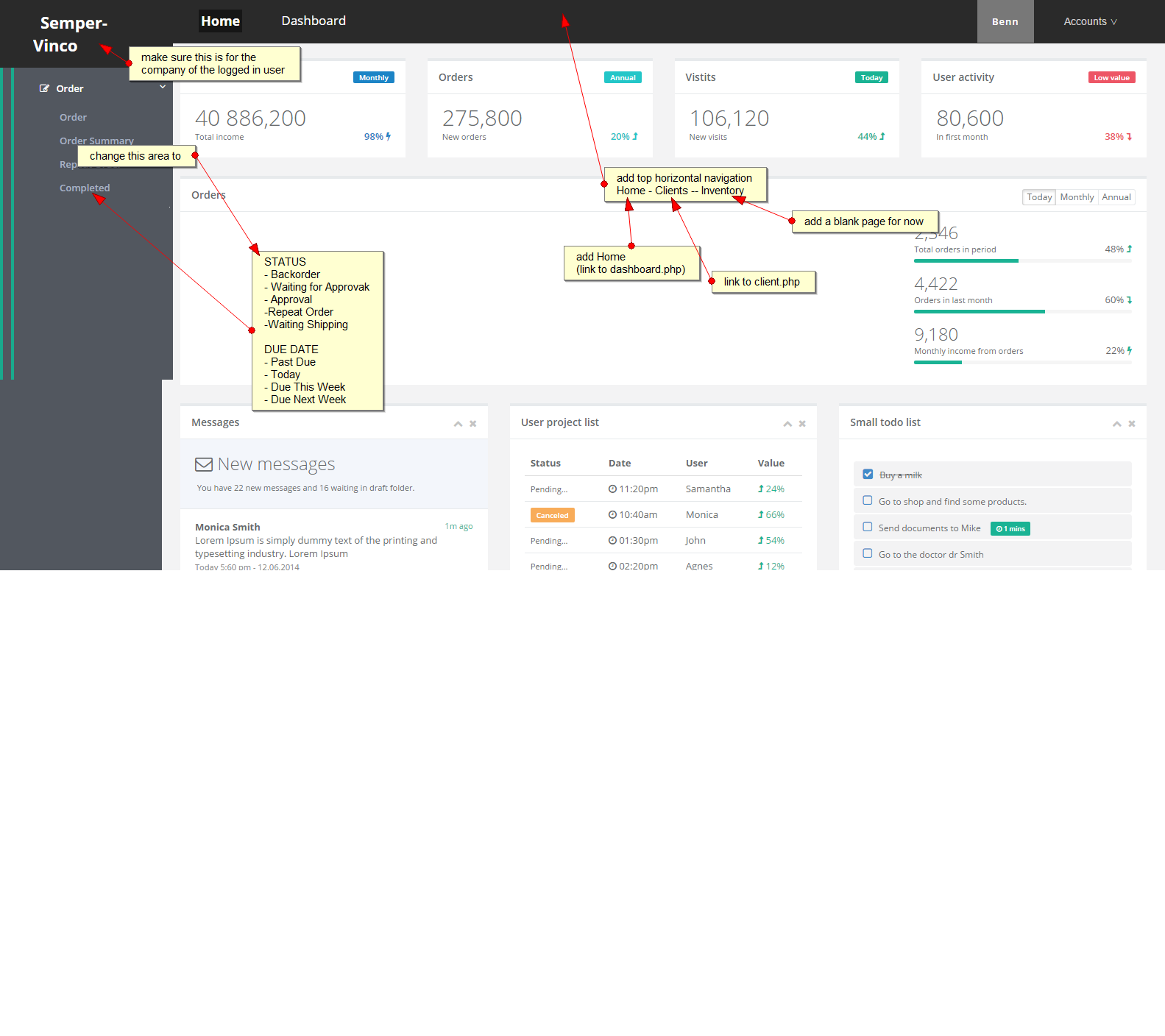Collapse the Order sidebar menu chevron
Viewport: 1165px width, 1036px height.
pos(163,87)
